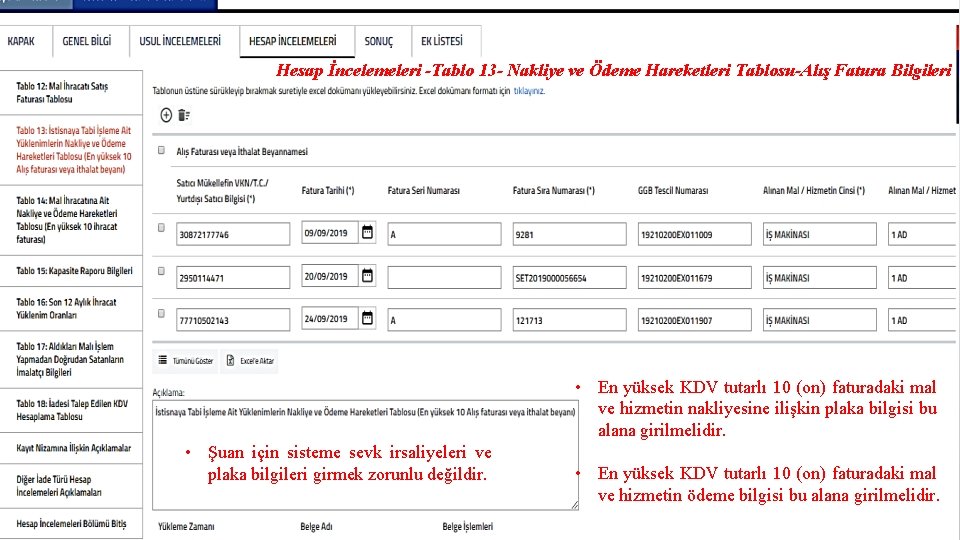Click the 1 AD field in row 2950114471

pos(922,278)
